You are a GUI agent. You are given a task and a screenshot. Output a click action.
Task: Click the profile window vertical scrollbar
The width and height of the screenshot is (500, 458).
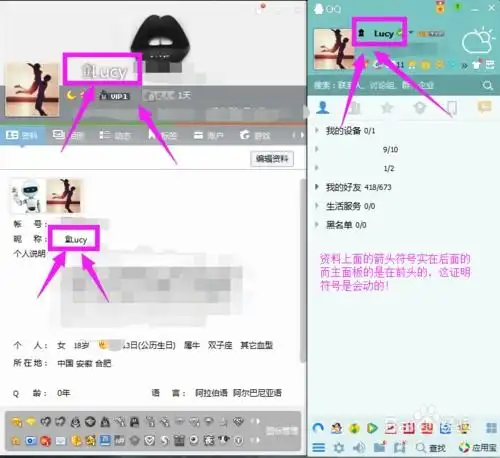303,270
